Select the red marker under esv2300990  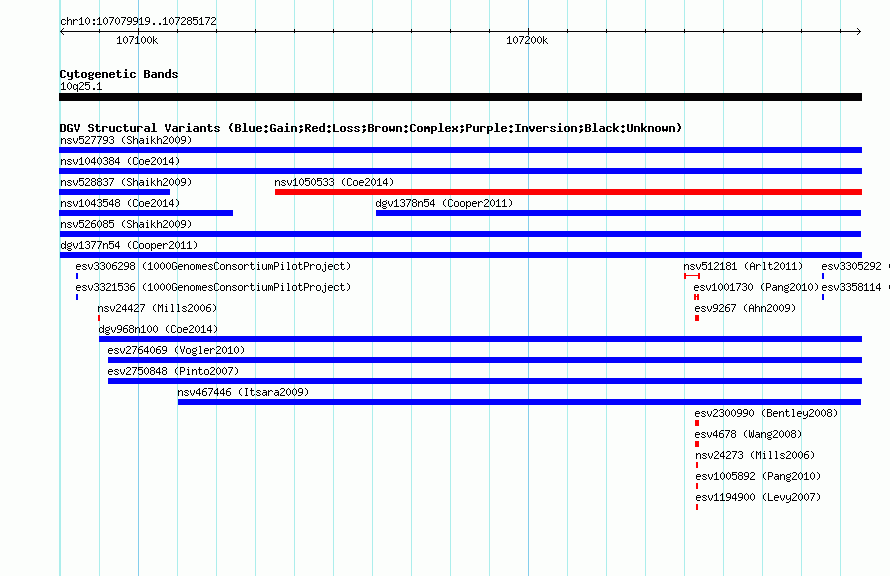click(697, 423)
